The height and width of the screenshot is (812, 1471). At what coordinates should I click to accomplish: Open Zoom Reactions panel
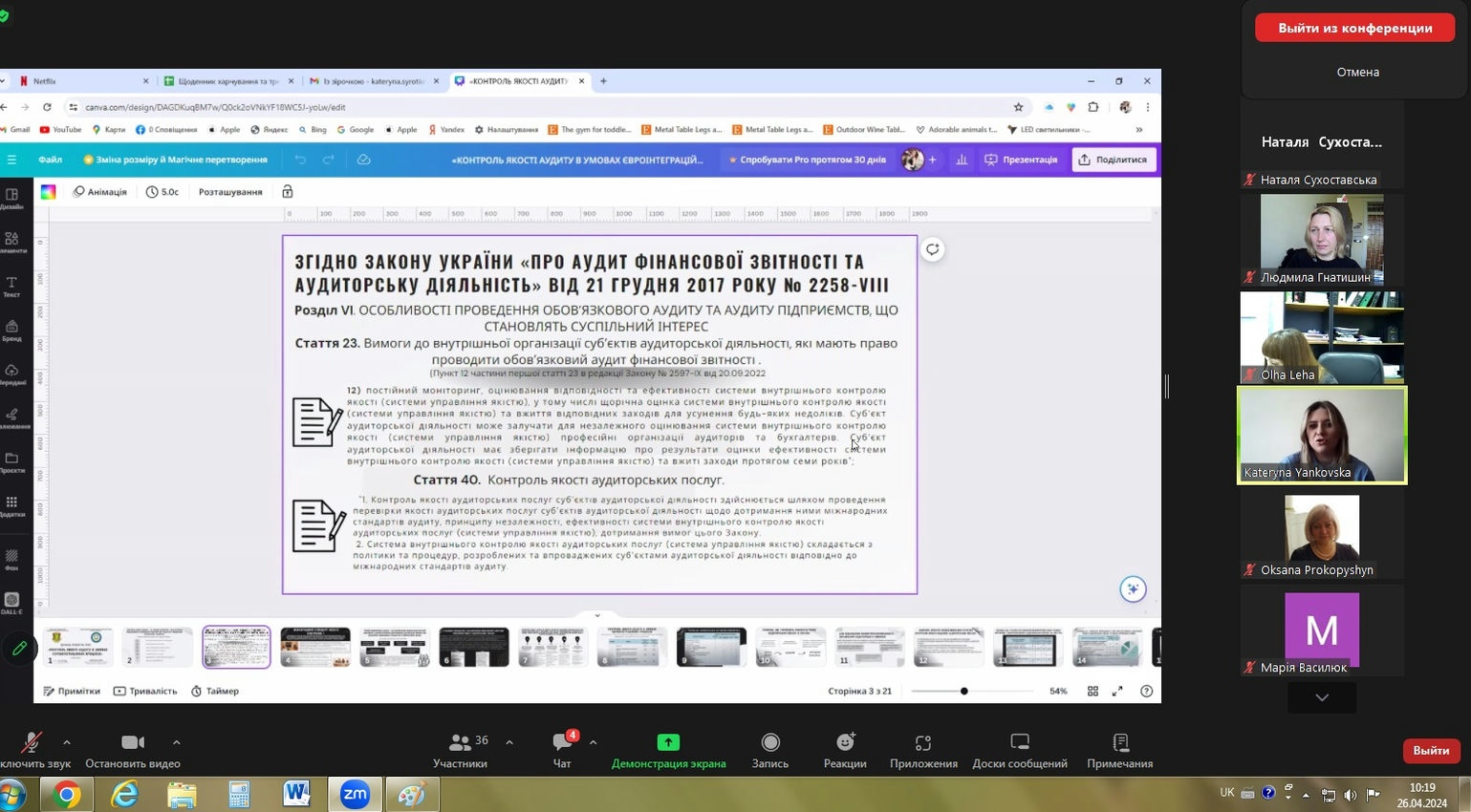tap(845, 743)
